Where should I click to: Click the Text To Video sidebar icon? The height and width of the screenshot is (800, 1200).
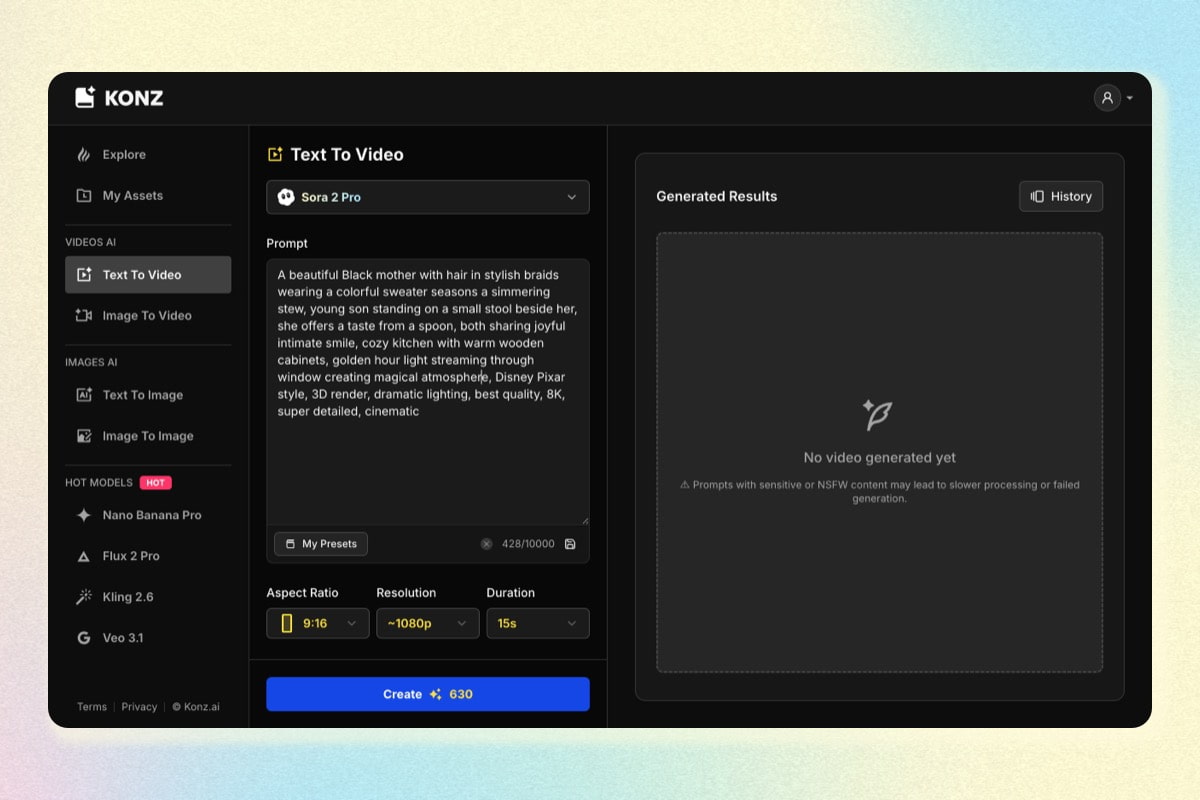pyautogui.click(x=84, y=275)
